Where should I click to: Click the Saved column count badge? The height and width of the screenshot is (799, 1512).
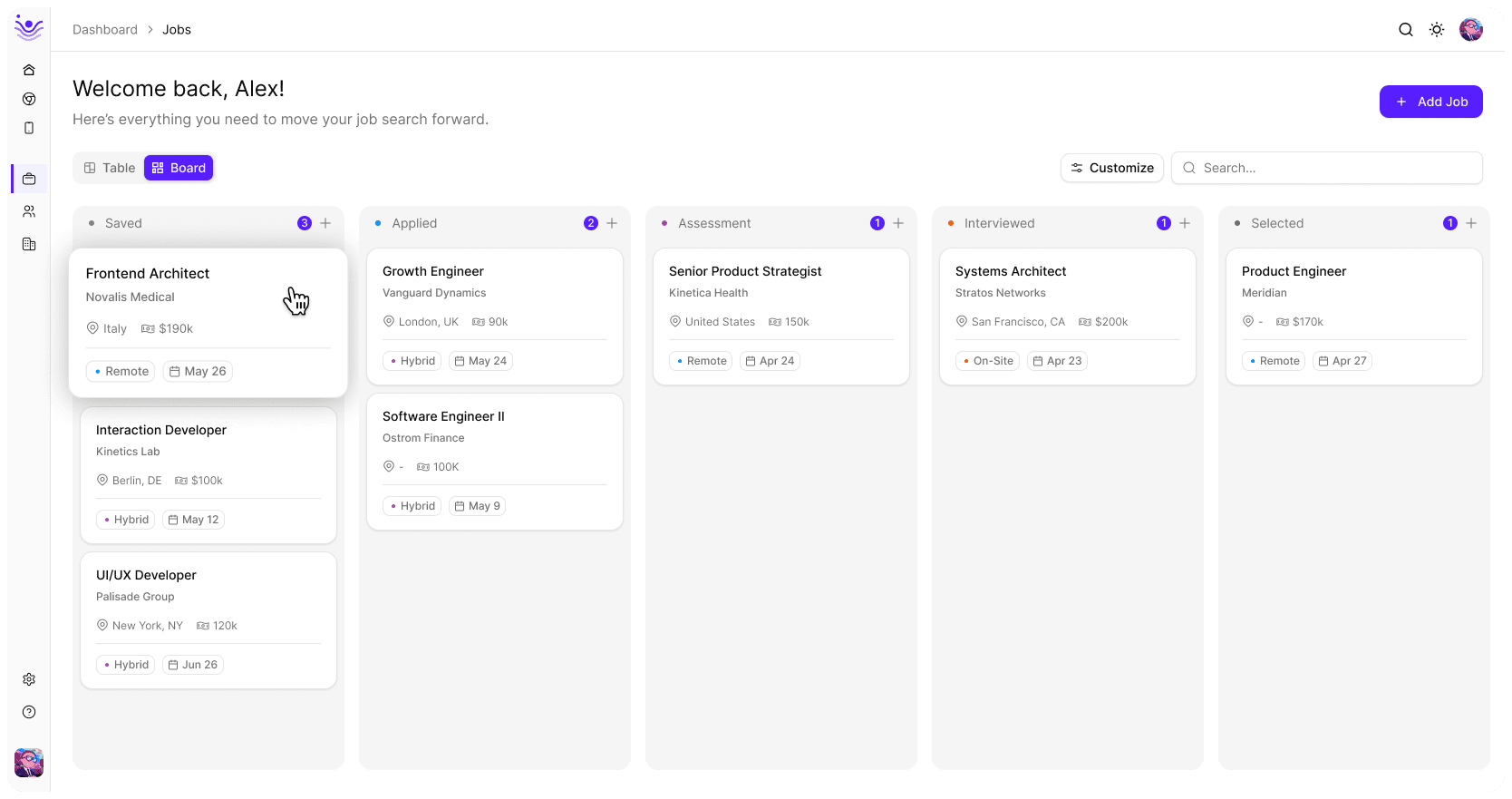coord(305,223)
